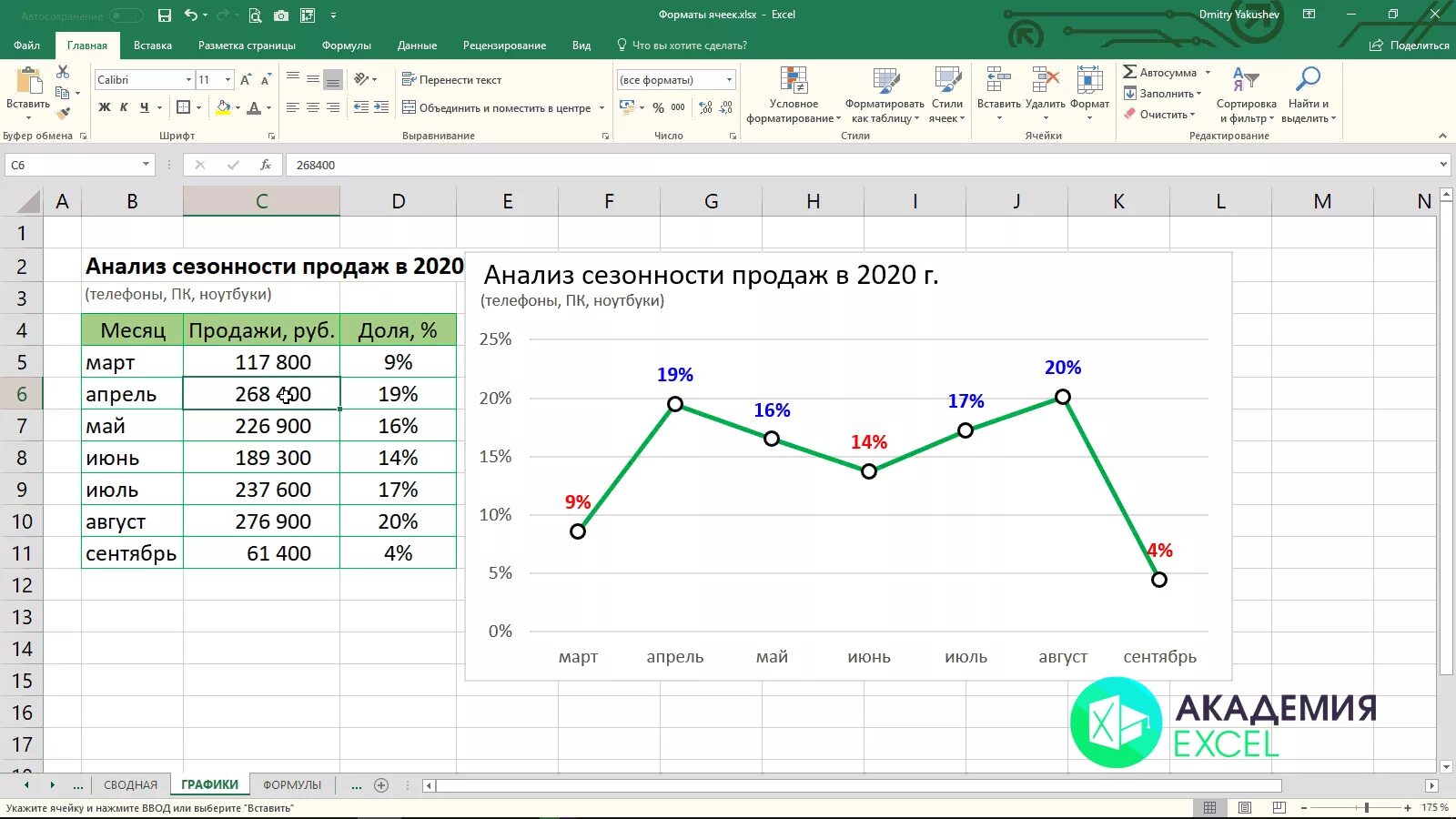
Task: Click the Поделиться share button
Action: click(1410, 45)
